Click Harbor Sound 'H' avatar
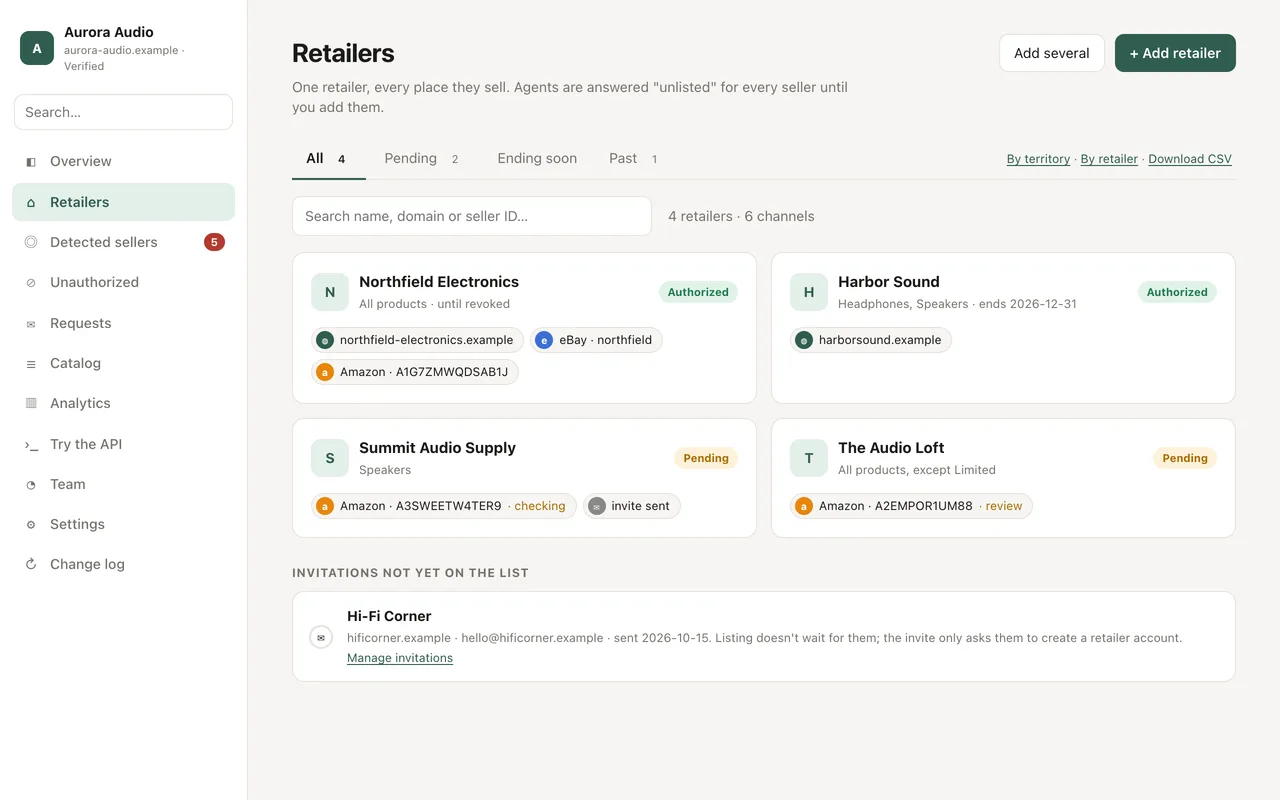Viewport: 1280px width, 800px height. [x=809, y=292]
